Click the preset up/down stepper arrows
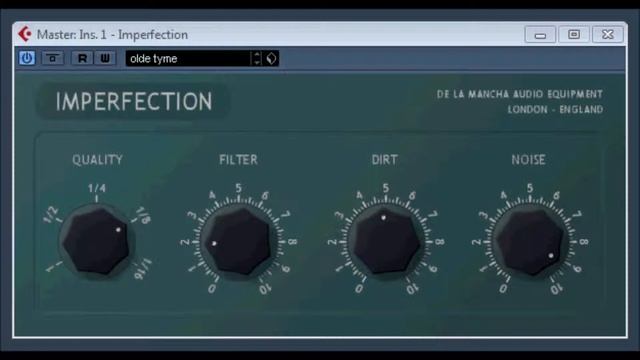The width and height of the screenshot is (640, 360). coord(257,58)
